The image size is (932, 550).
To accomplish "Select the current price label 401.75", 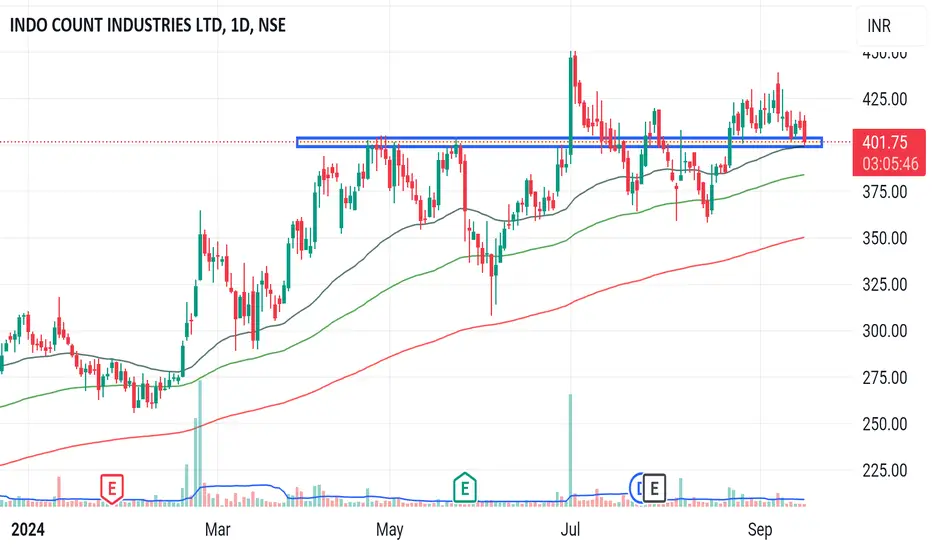I will (x=885, y=143).
